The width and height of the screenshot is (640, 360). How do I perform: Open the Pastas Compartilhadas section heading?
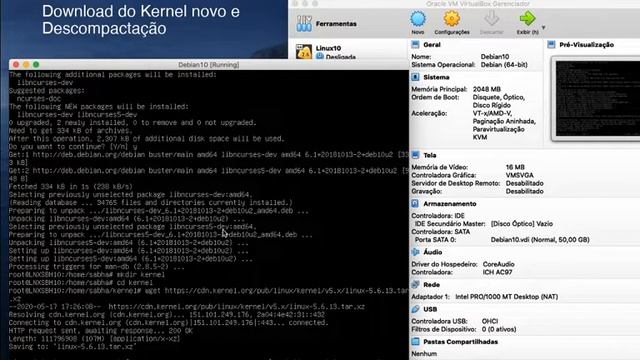pos(460,342)
